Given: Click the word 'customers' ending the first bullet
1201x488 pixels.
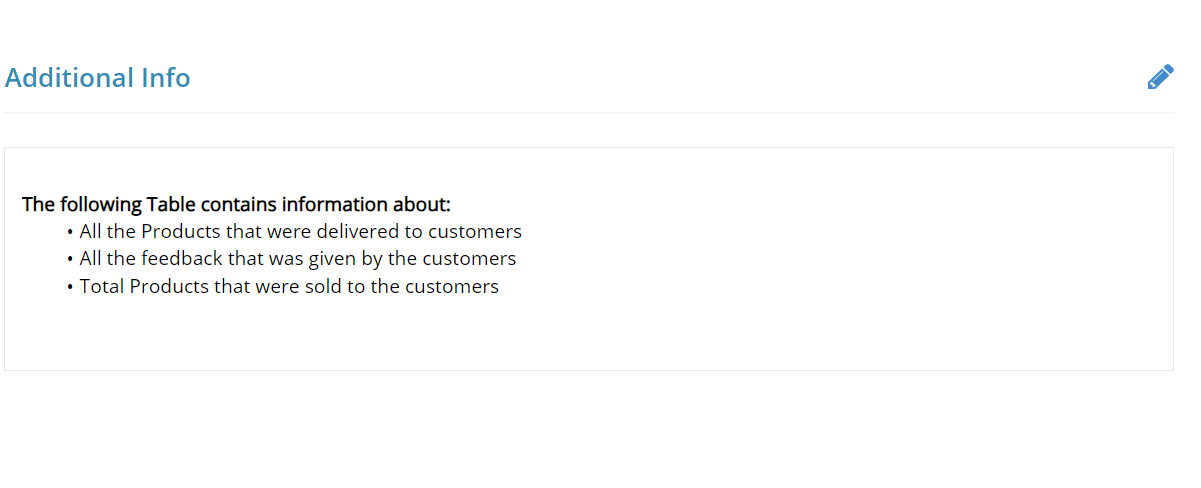Looking at the screenshot, I should [475, 232].
